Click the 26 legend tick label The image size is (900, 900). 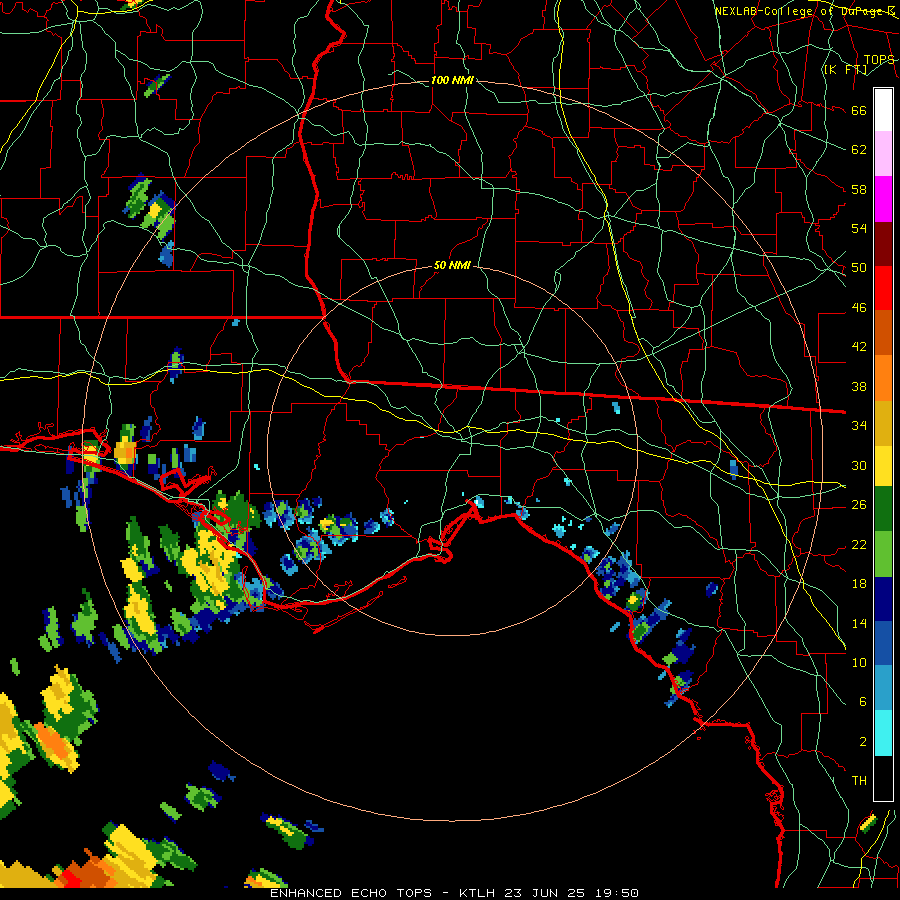tap(859, 505)
